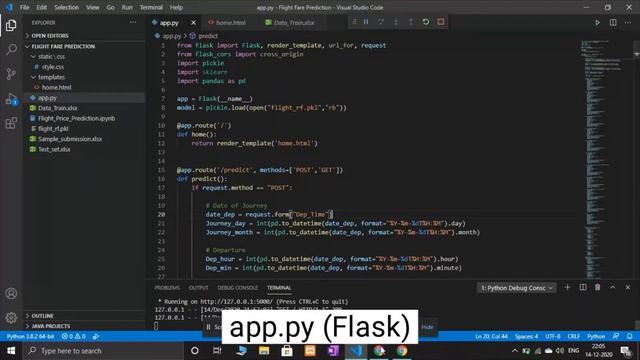Viewport: 640px width, 360px height.
Task: Open File menu
Action: pos(24,7)
